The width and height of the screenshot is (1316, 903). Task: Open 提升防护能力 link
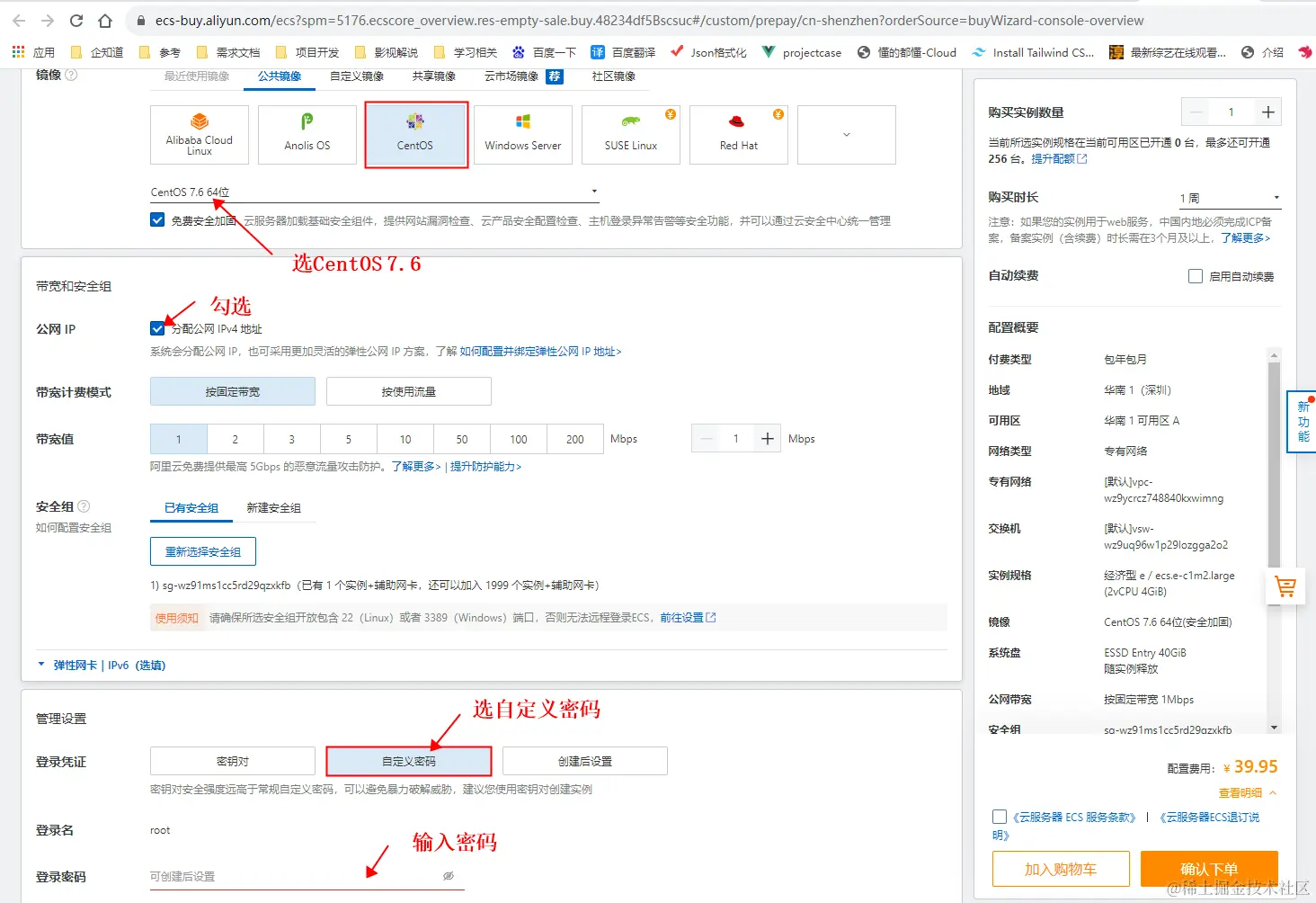coord(485,467)
